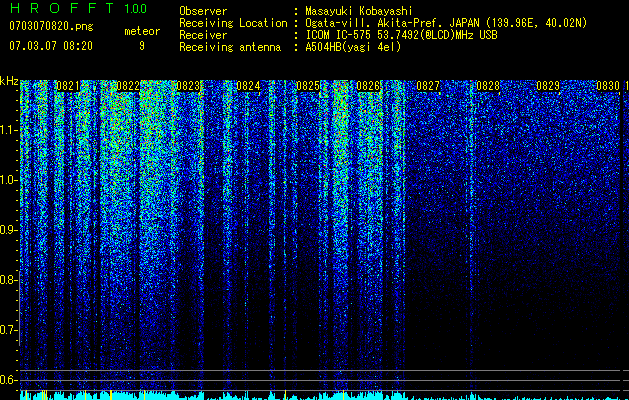The width and height of the screenshot is (629, 400).
Task: Click the 0823 time marker
Action: coord(188,86)
